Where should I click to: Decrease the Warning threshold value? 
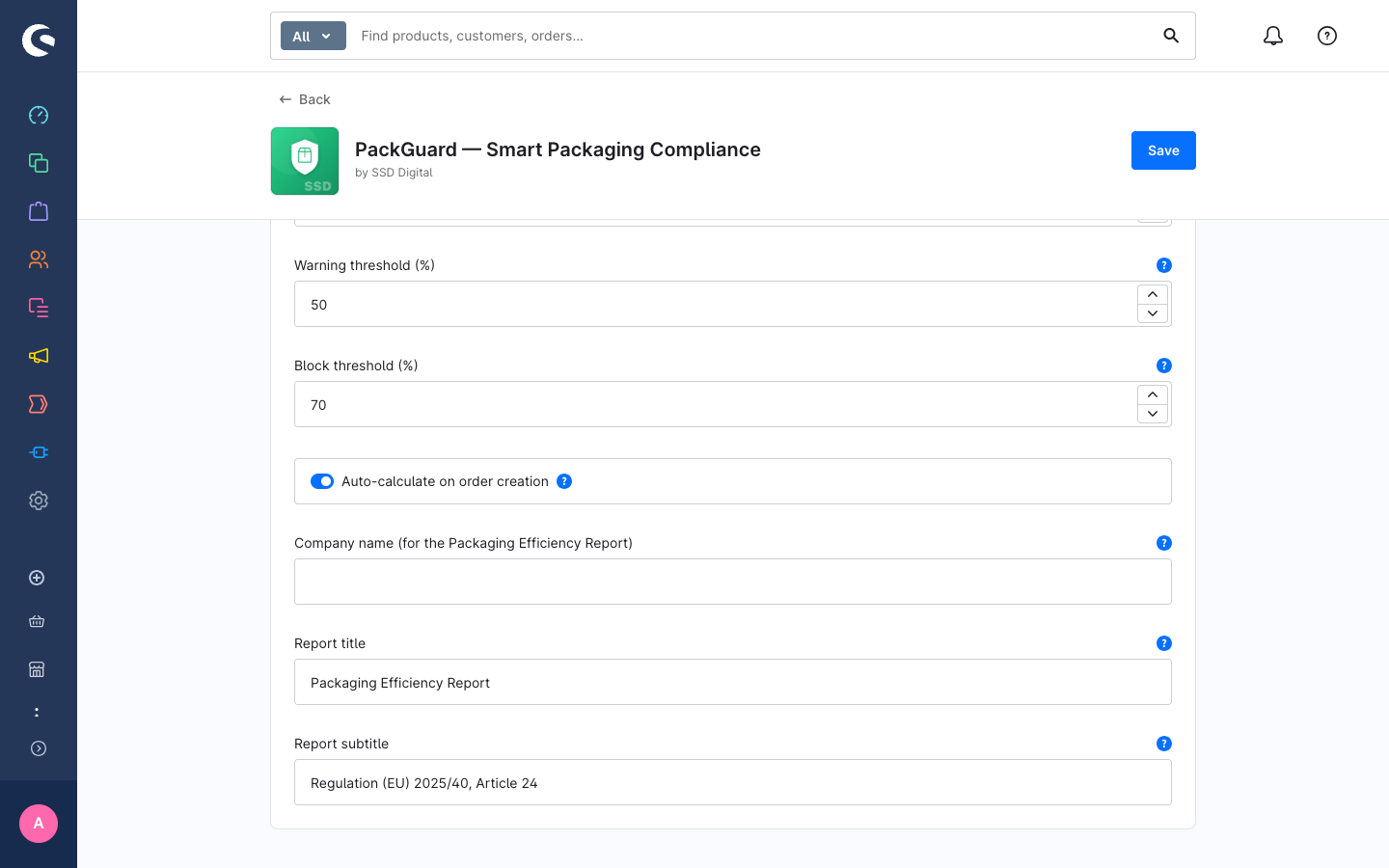point(1153,313)
